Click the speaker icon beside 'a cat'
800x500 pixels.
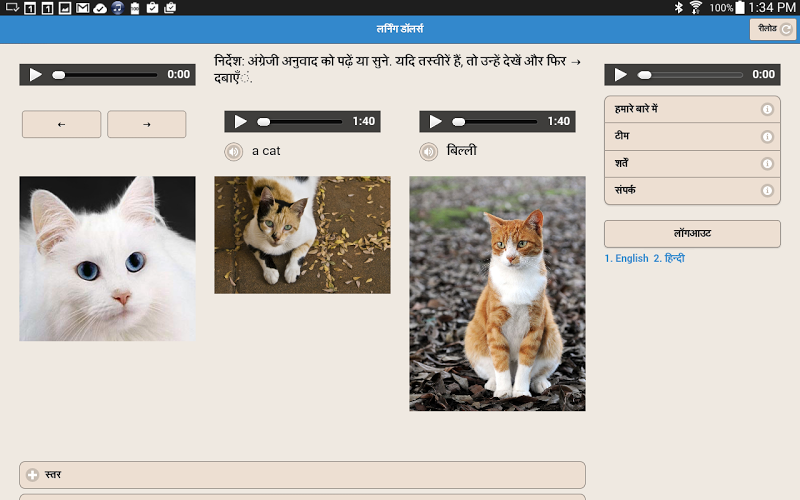(x=234, y=152)
